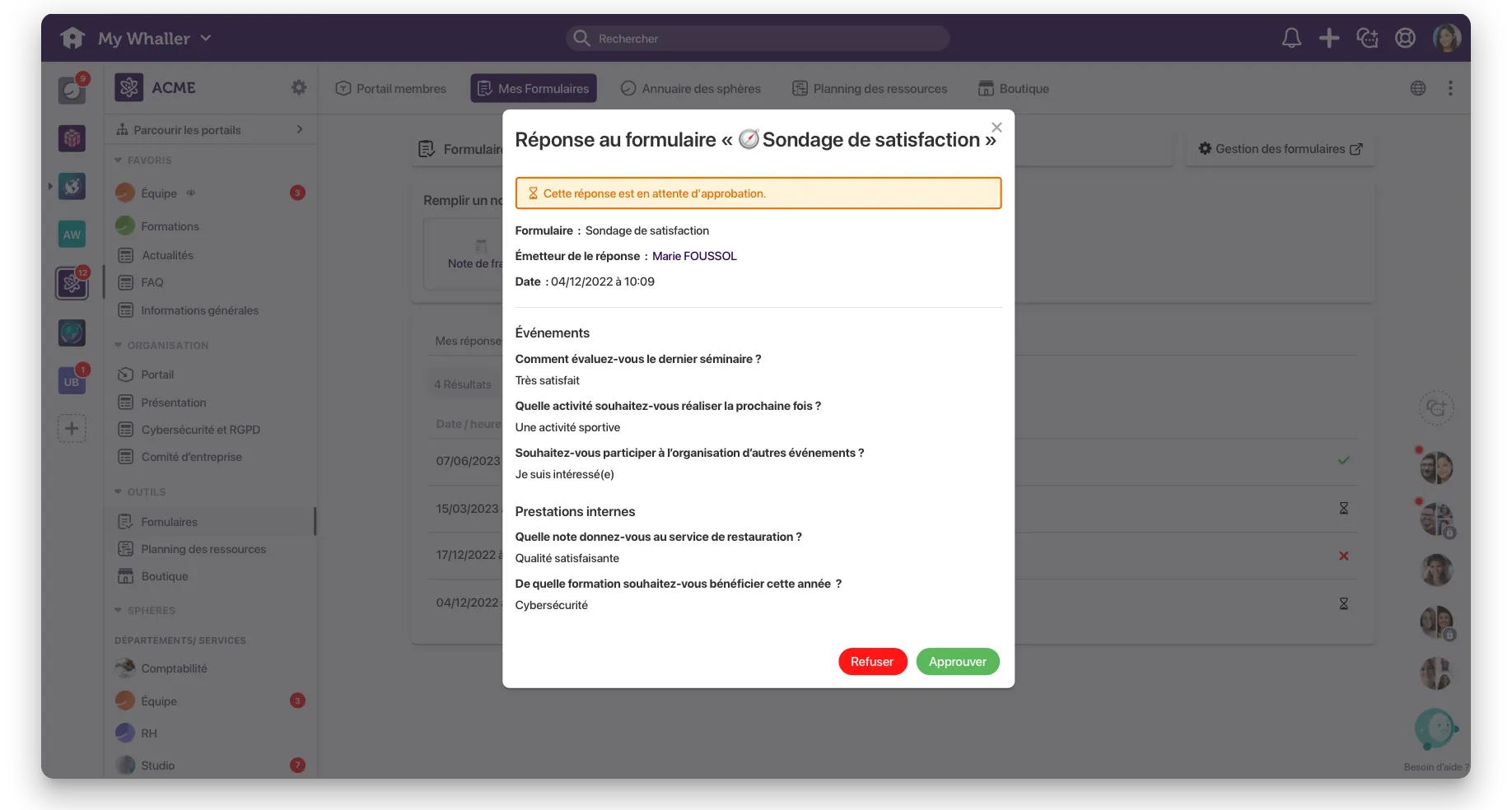Click hourglass status on 15/03/2023 row

pos(1343,509)
